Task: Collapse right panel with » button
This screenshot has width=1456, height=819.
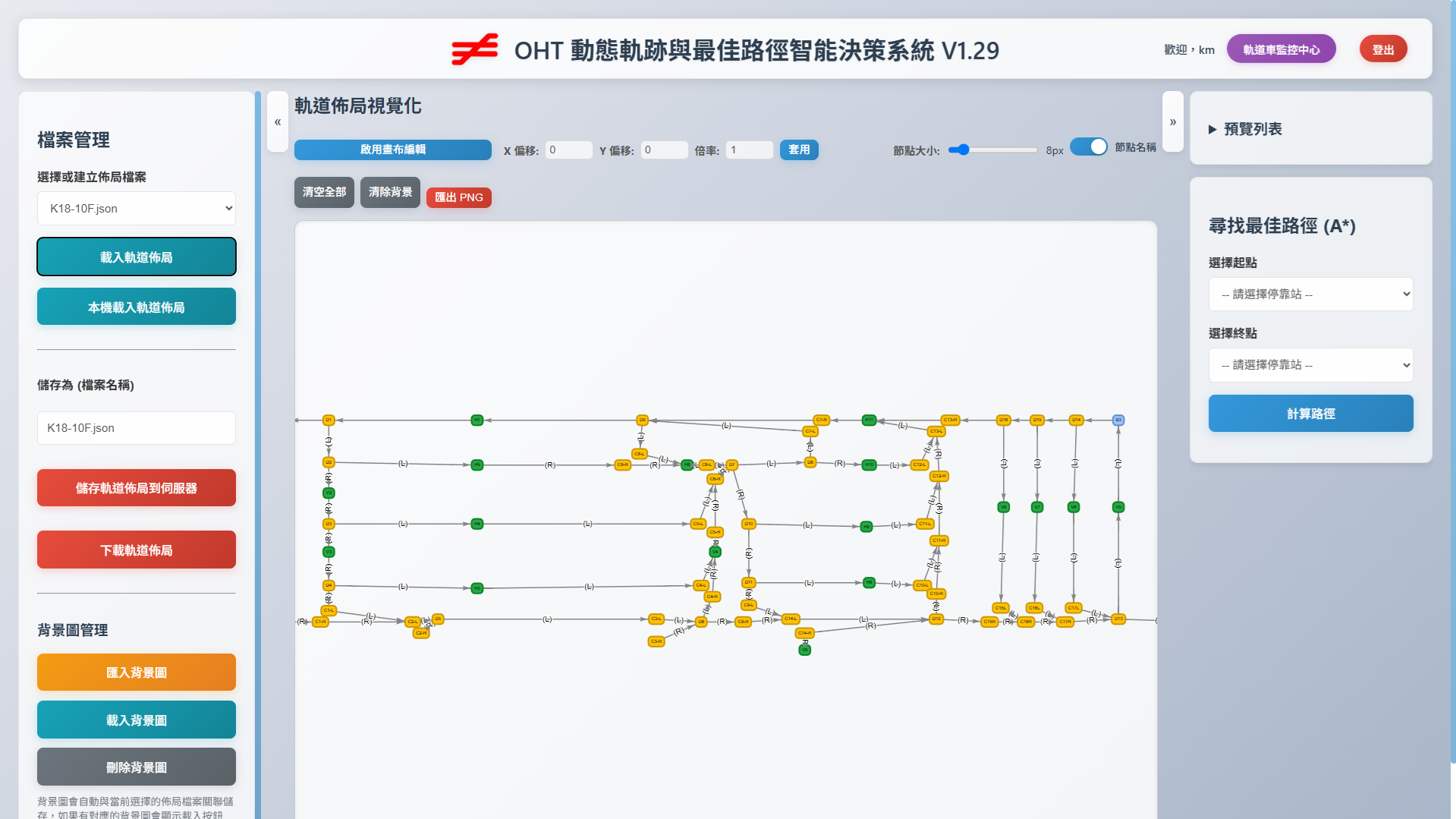Action: [x=1173, y=121]
